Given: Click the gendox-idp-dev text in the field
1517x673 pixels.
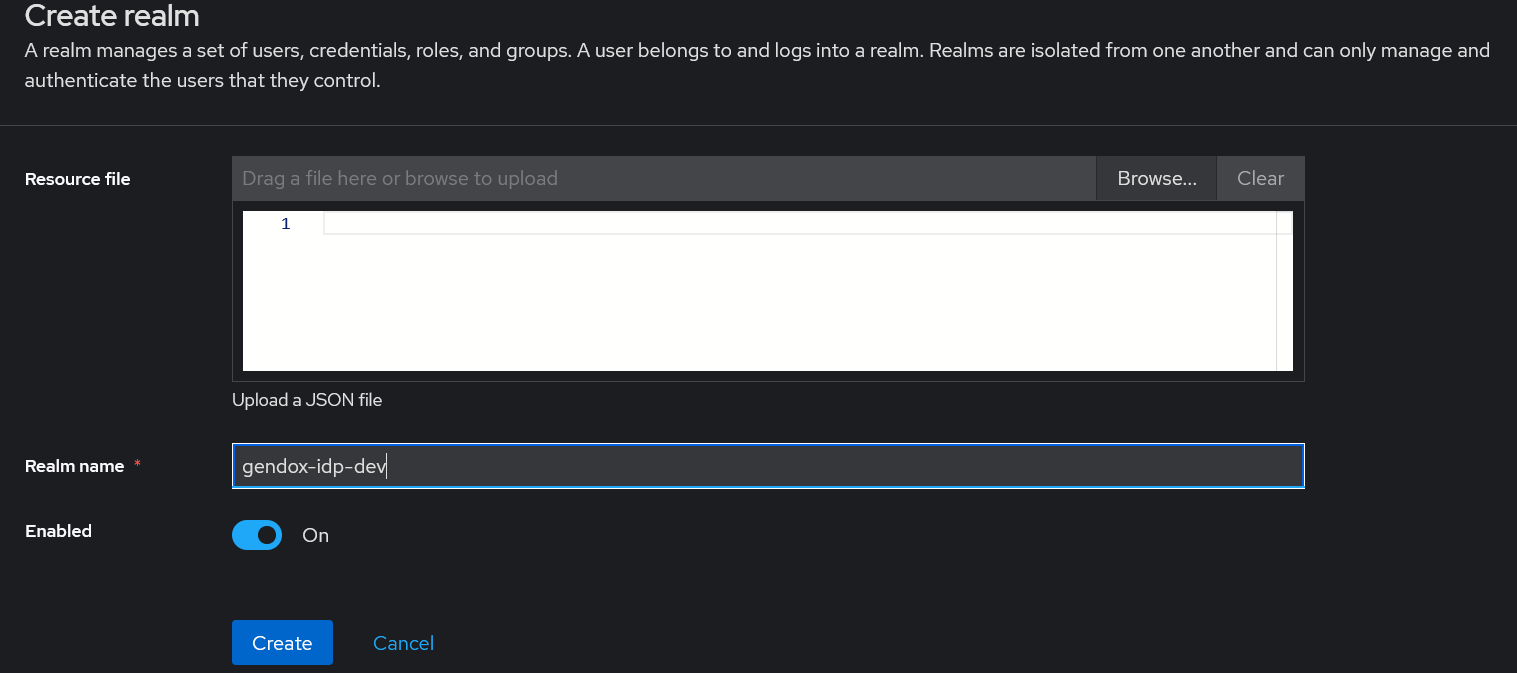Looking at the screenshot, I should click(x=314, y=466).
